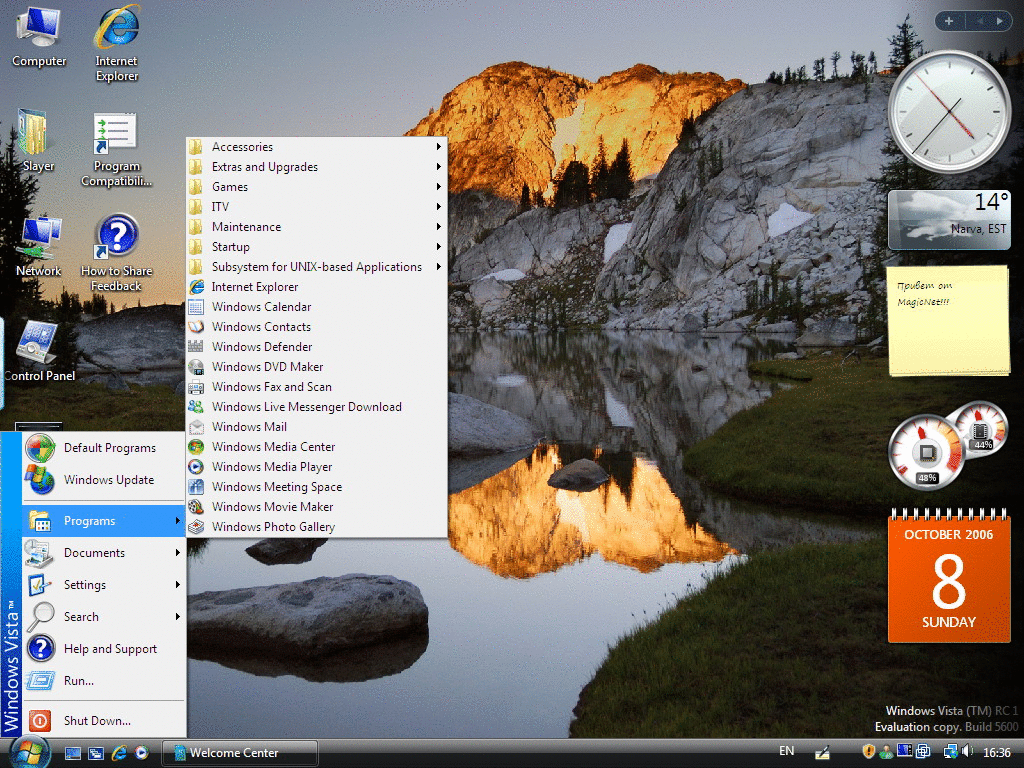Click Show Desktop in Quick Launch
The image size is (1024, 768).
pos(72,753)
